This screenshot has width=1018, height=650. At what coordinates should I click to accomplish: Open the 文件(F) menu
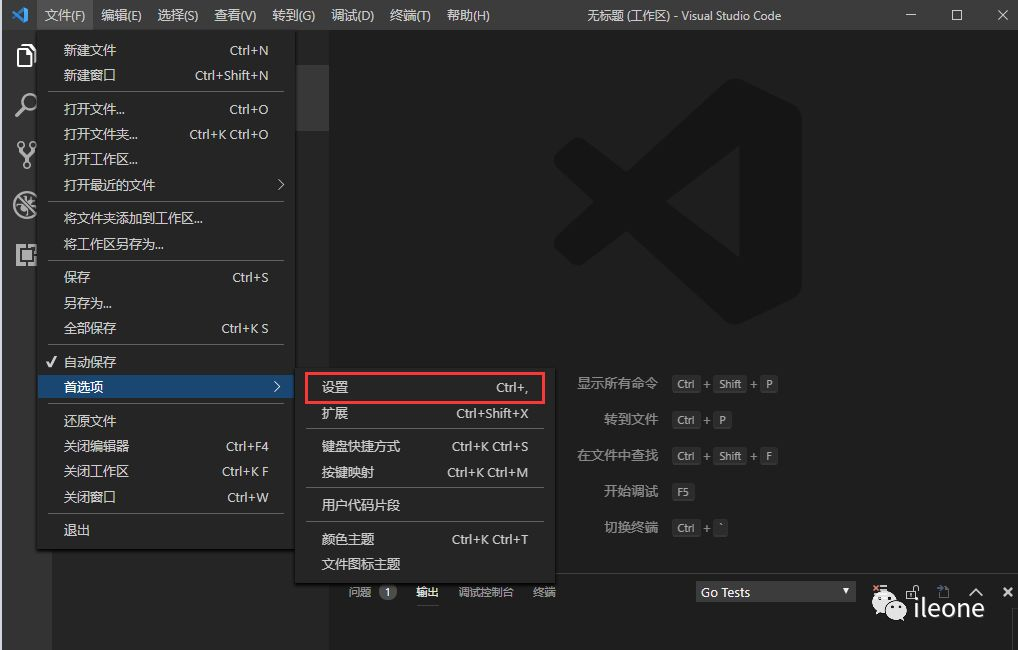[x=64, y=15]
